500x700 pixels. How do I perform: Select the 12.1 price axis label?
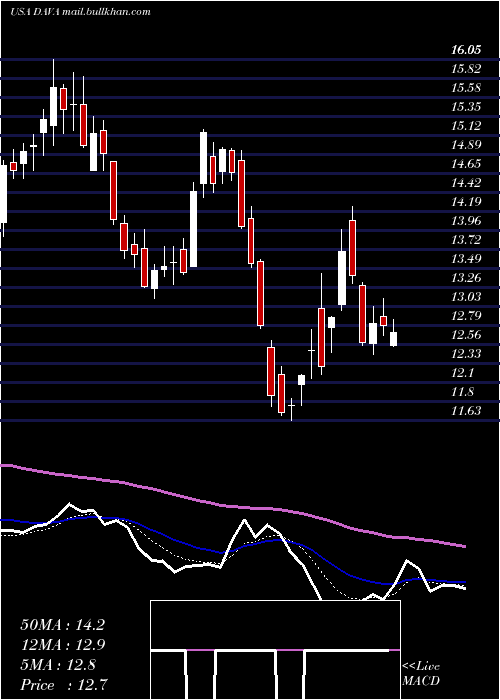462,373
